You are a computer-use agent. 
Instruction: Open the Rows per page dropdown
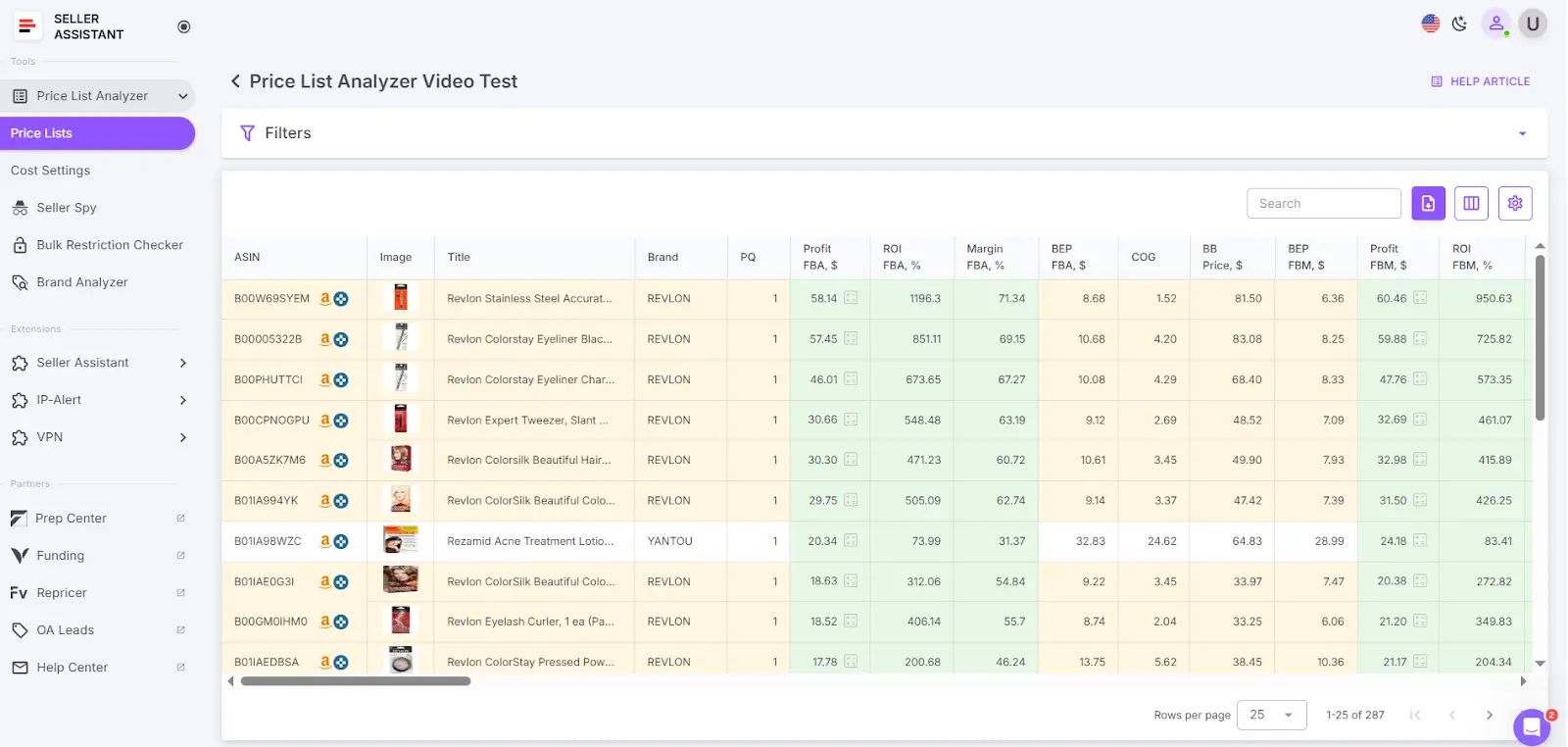pos(1272,715)
